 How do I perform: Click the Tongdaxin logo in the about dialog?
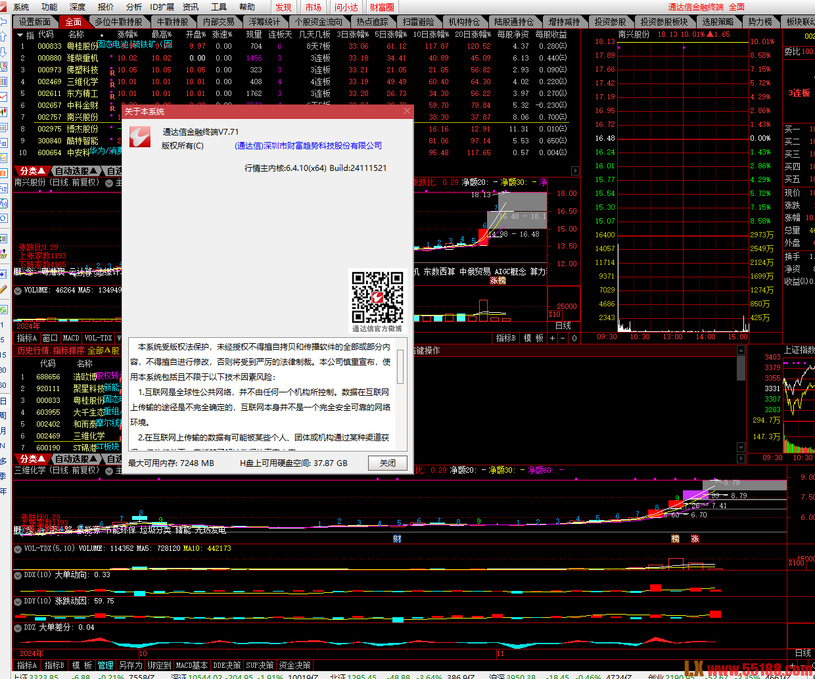click(x=140, y=137)
